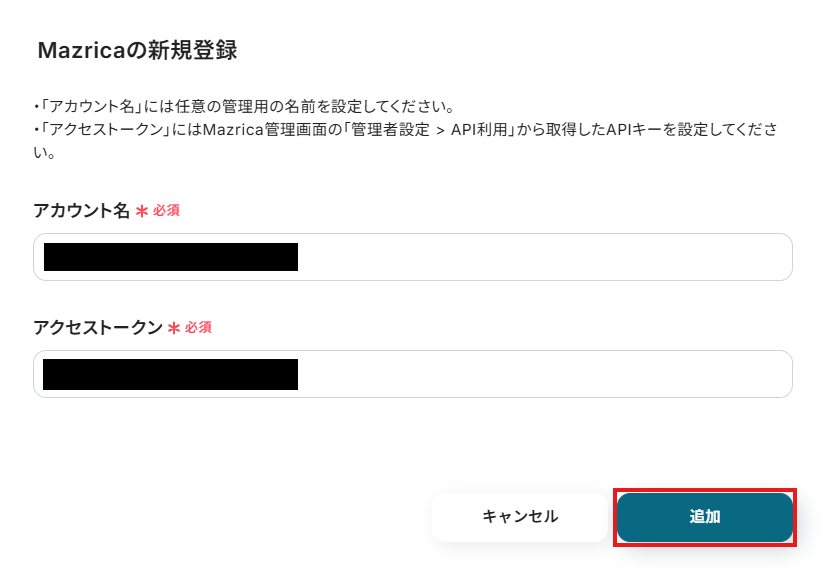Select the redacted access token value
This screenshot has height=571, width=827.
pos(171,374)
